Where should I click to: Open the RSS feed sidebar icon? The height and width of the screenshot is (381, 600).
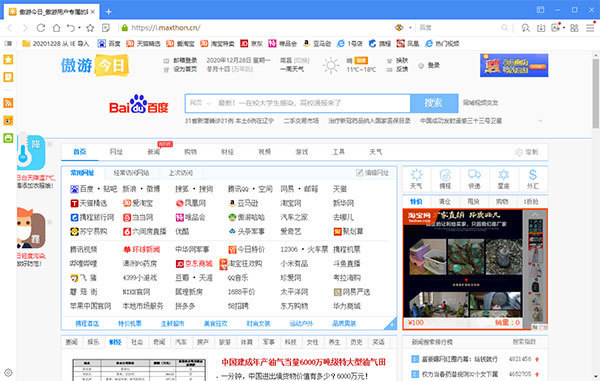click(8, 103)
